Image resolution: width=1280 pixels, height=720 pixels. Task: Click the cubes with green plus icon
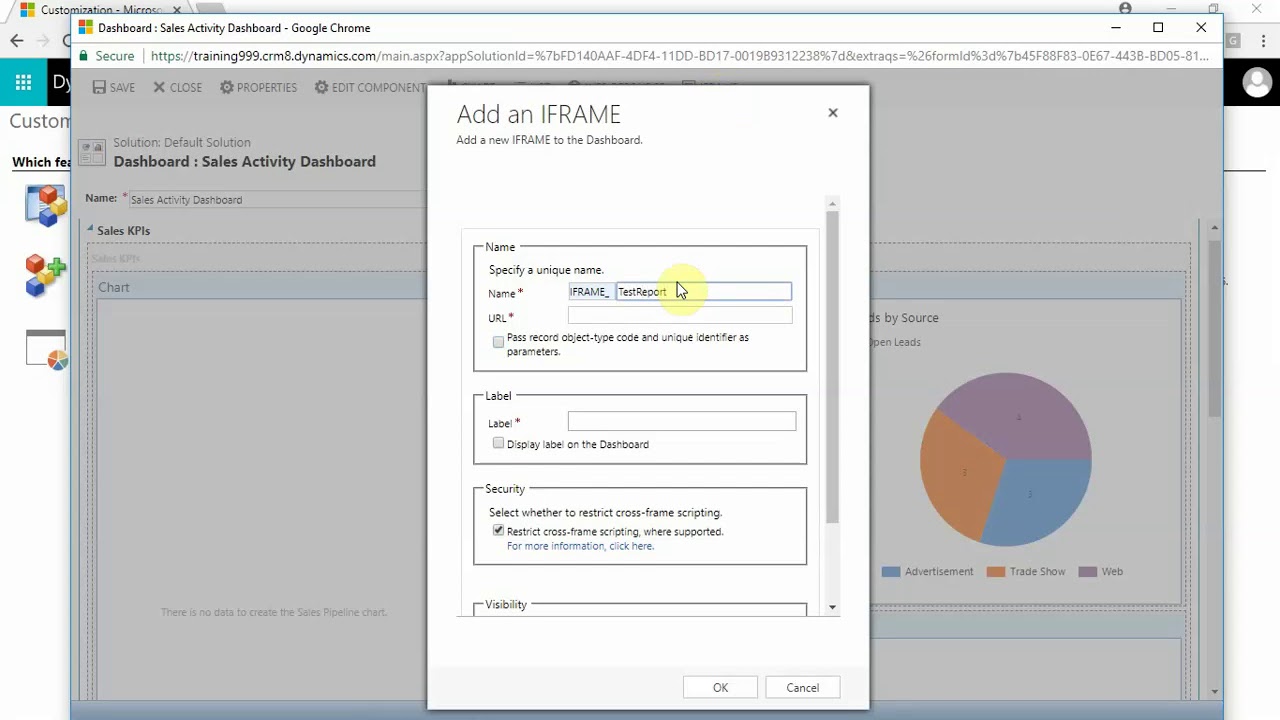point(46,276)
